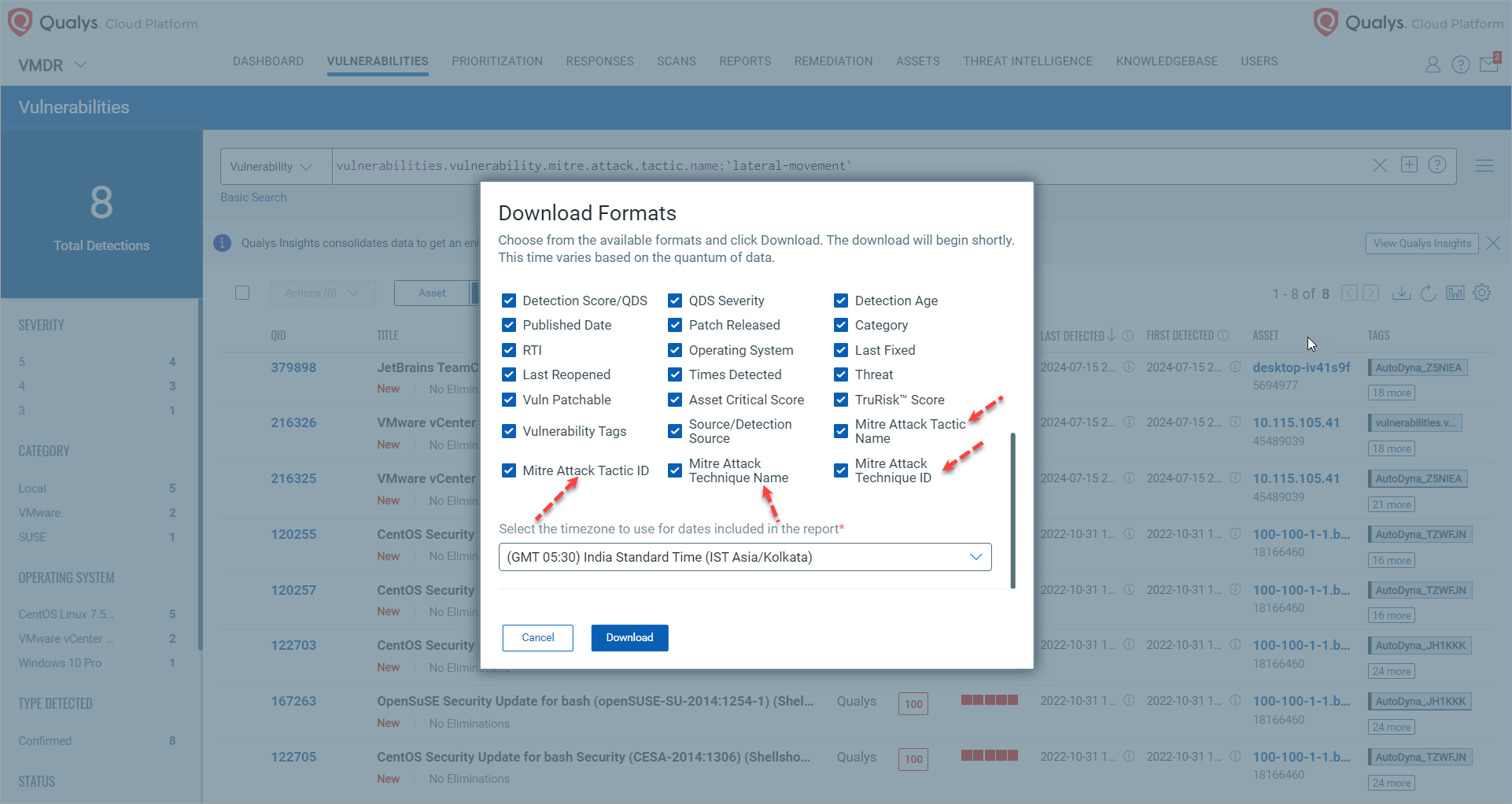The height and width of the screenshot is (804, 1512).
Task: Open the user profile icon
Action: point(1433,65)
